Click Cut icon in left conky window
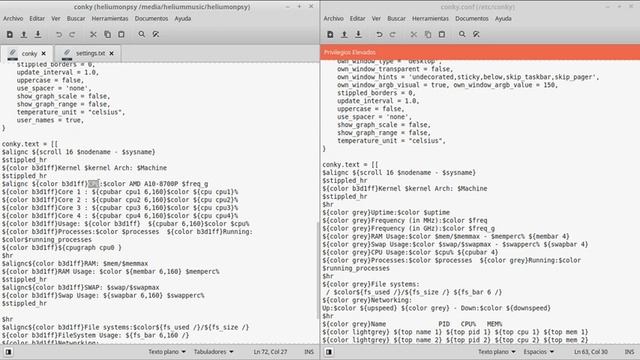Image resolution: width=640 pixels, height=360 pixels. (93, 35)
